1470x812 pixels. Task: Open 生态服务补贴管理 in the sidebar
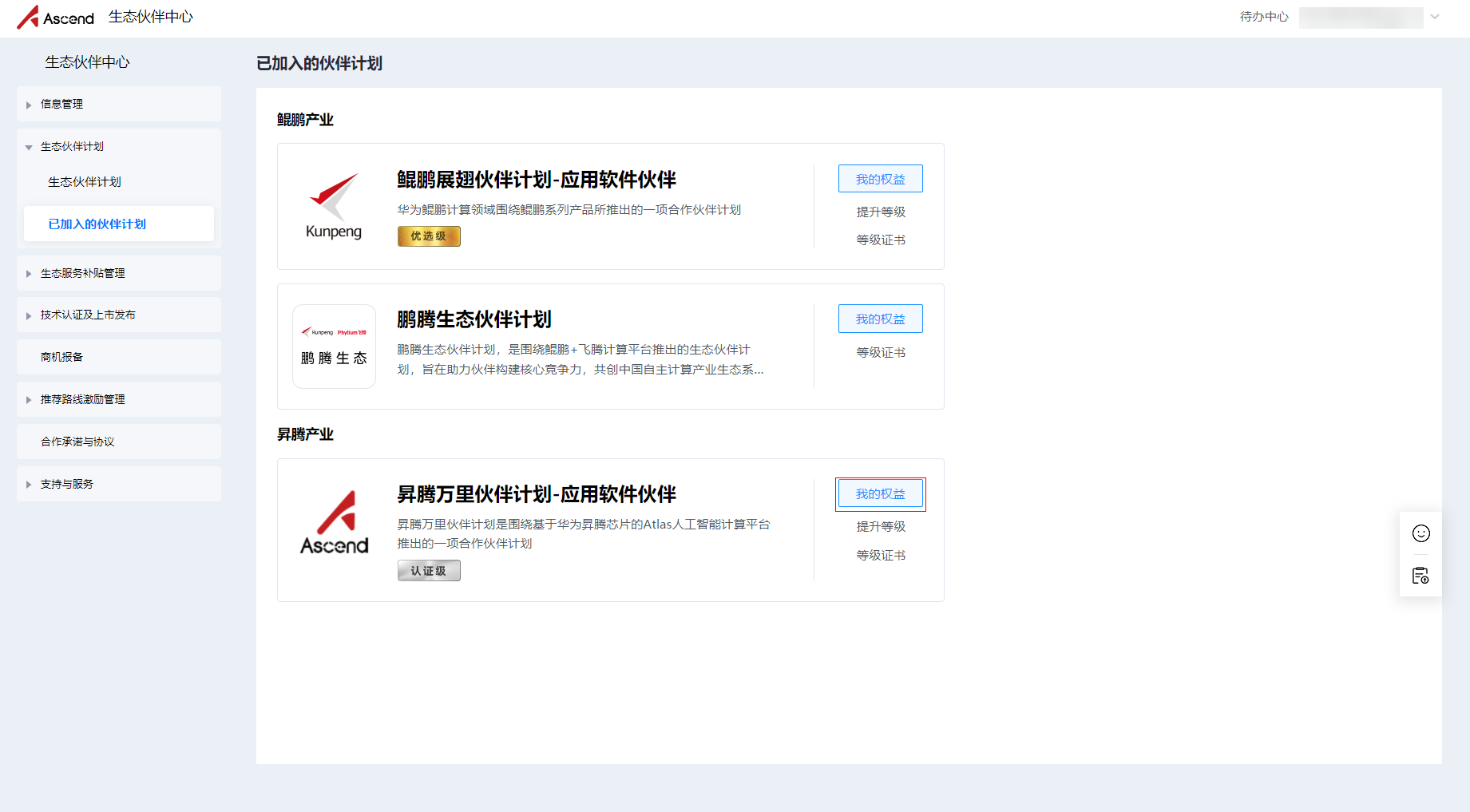[x=119, y=273]
